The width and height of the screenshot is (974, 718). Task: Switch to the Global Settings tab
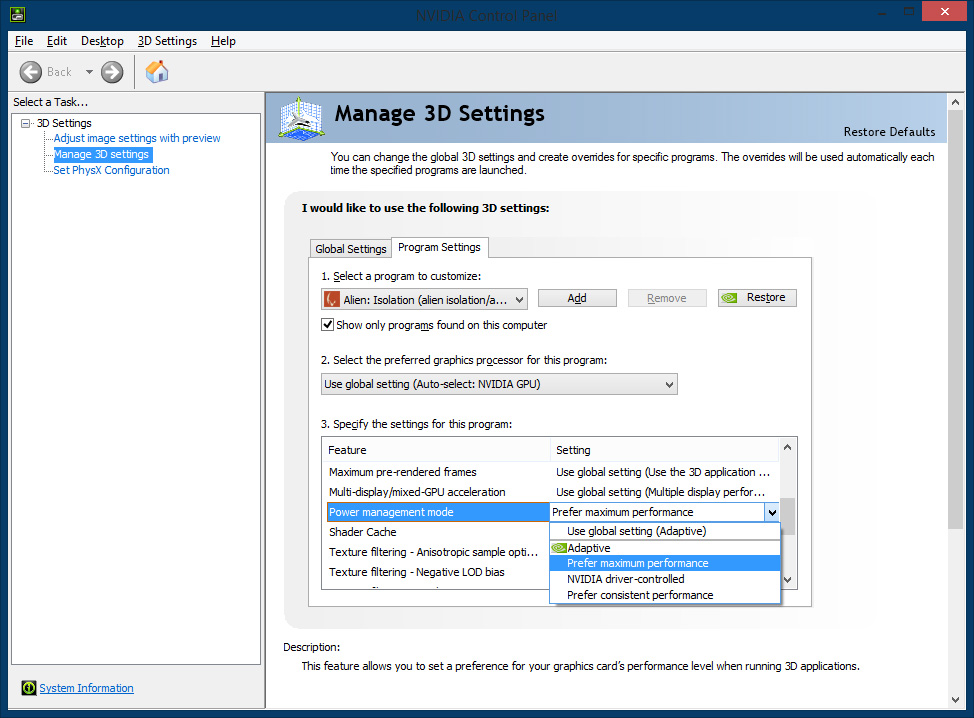click(351, 248)
